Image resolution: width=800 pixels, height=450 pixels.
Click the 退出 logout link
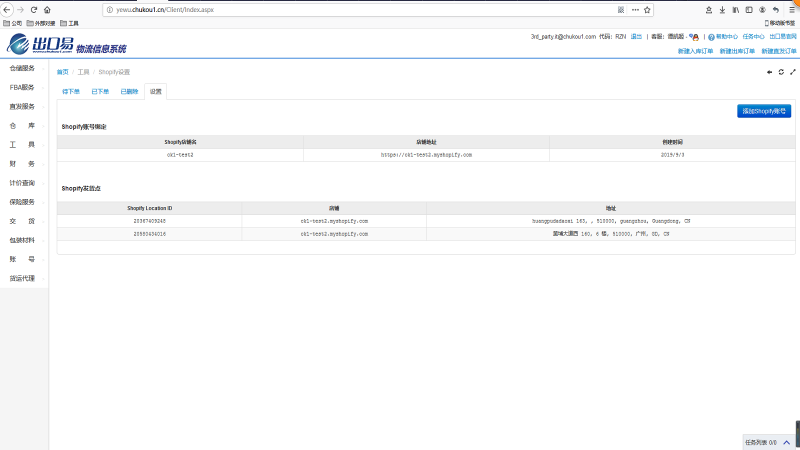(x=636, y=37)
